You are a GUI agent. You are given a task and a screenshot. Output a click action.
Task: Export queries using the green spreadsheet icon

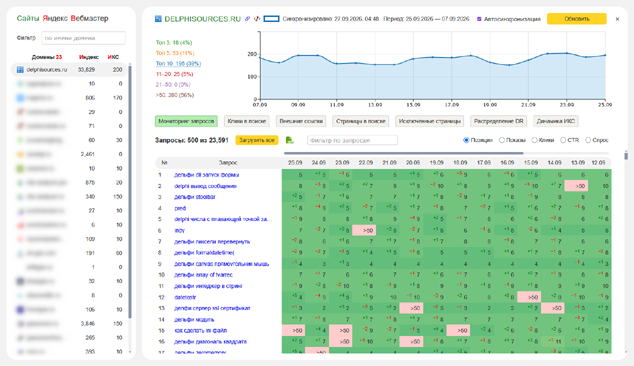coord(290,140)
